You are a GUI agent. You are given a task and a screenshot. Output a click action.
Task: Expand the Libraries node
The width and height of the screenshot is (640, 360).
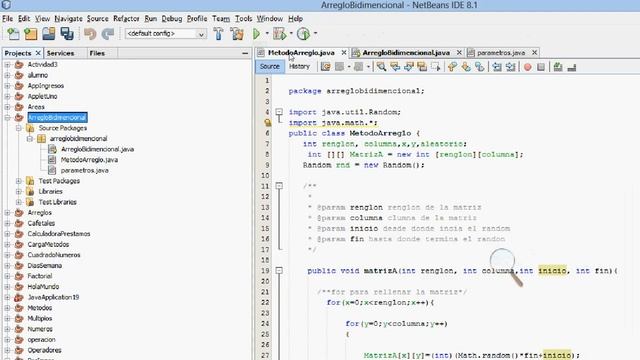(19, 191)
